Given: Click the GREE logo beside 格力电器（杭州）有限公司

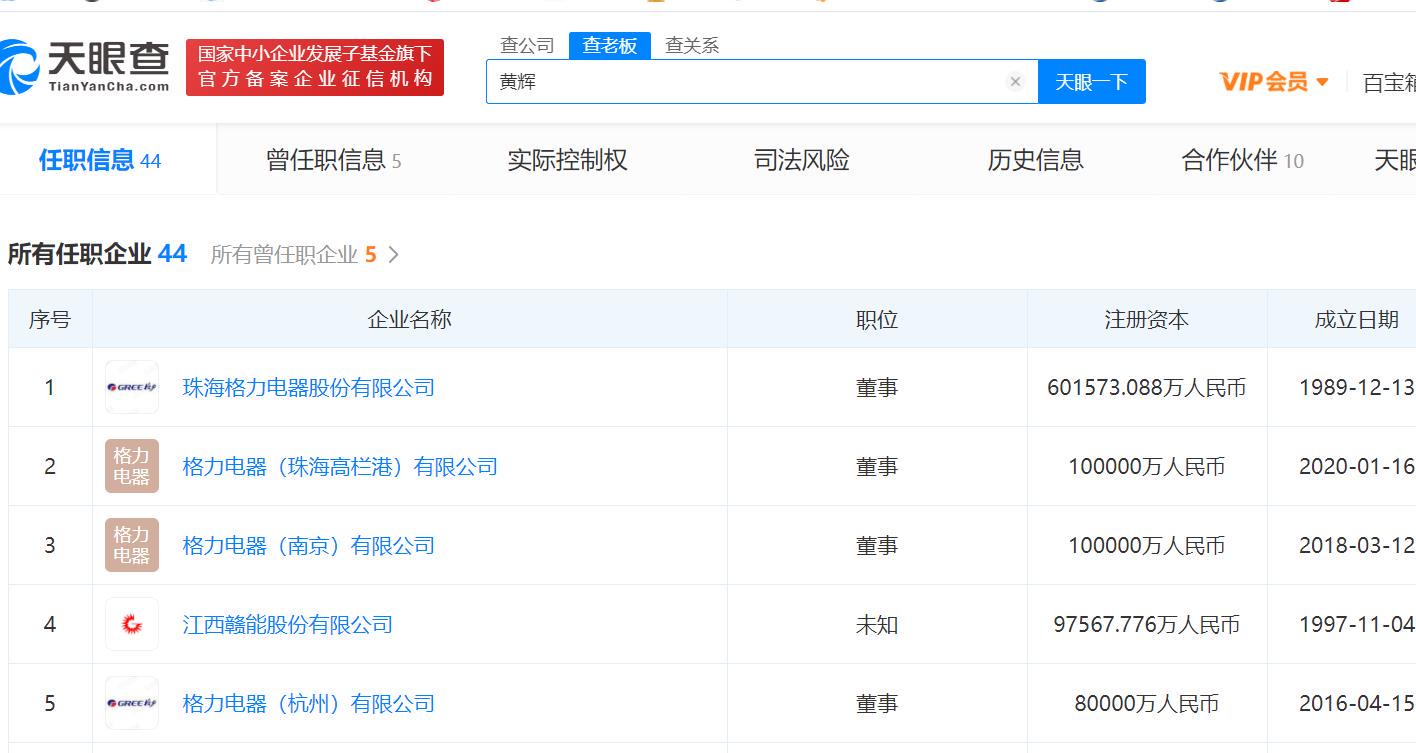Looking at the screenshot, I should click(131, 703).
